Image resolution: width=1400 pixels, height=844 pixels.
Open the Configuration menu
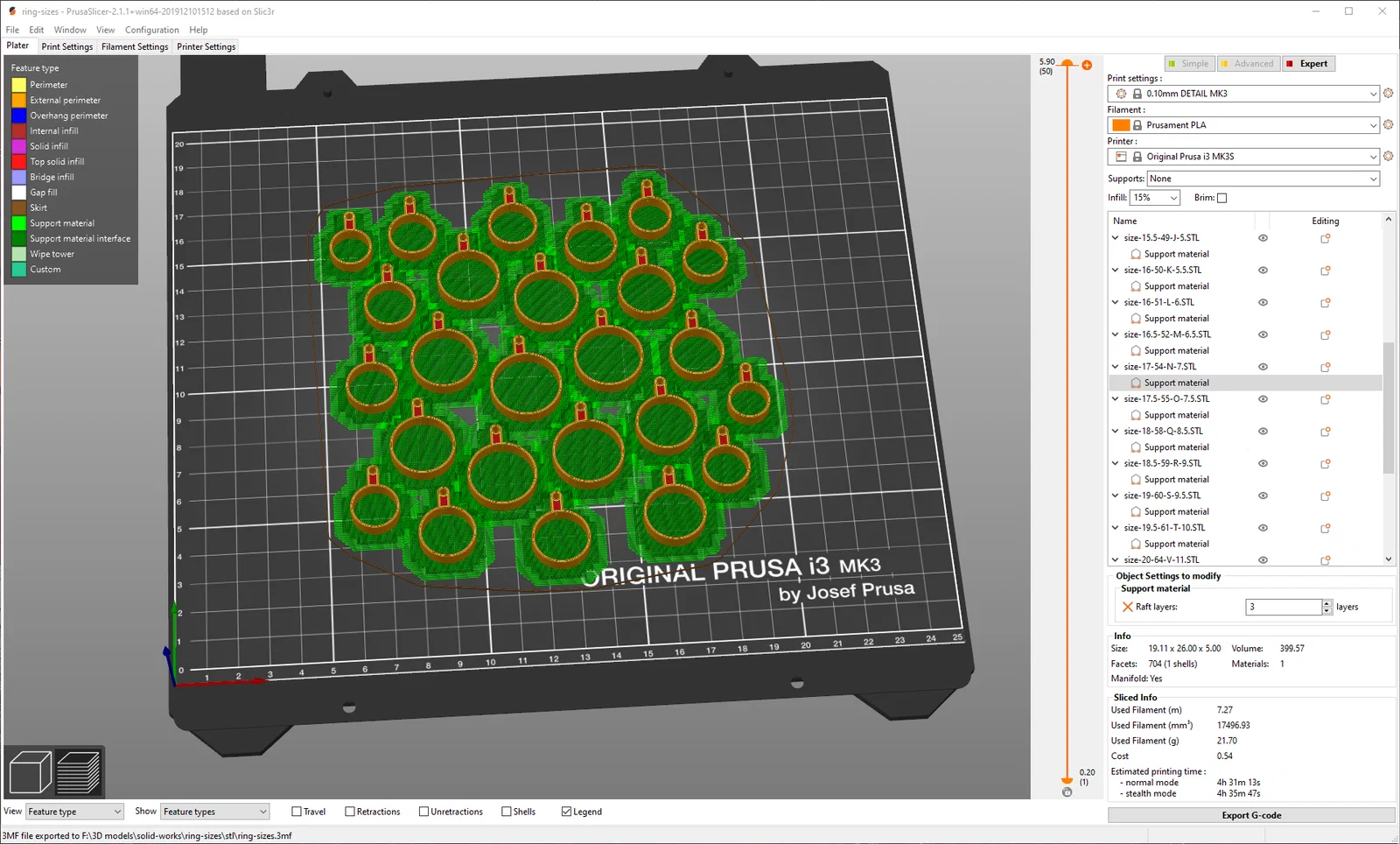click(x=151, y=30)
